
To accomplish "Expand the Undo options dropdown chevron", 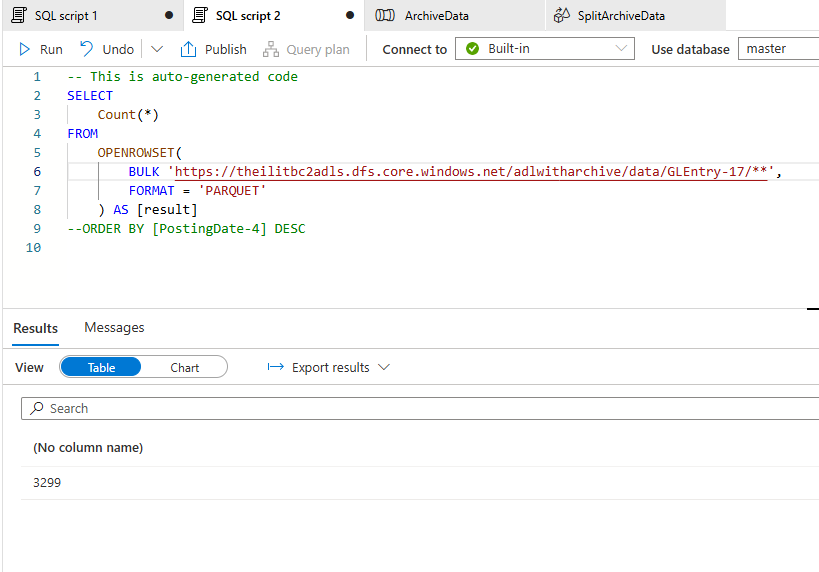I will pos(157,49).
